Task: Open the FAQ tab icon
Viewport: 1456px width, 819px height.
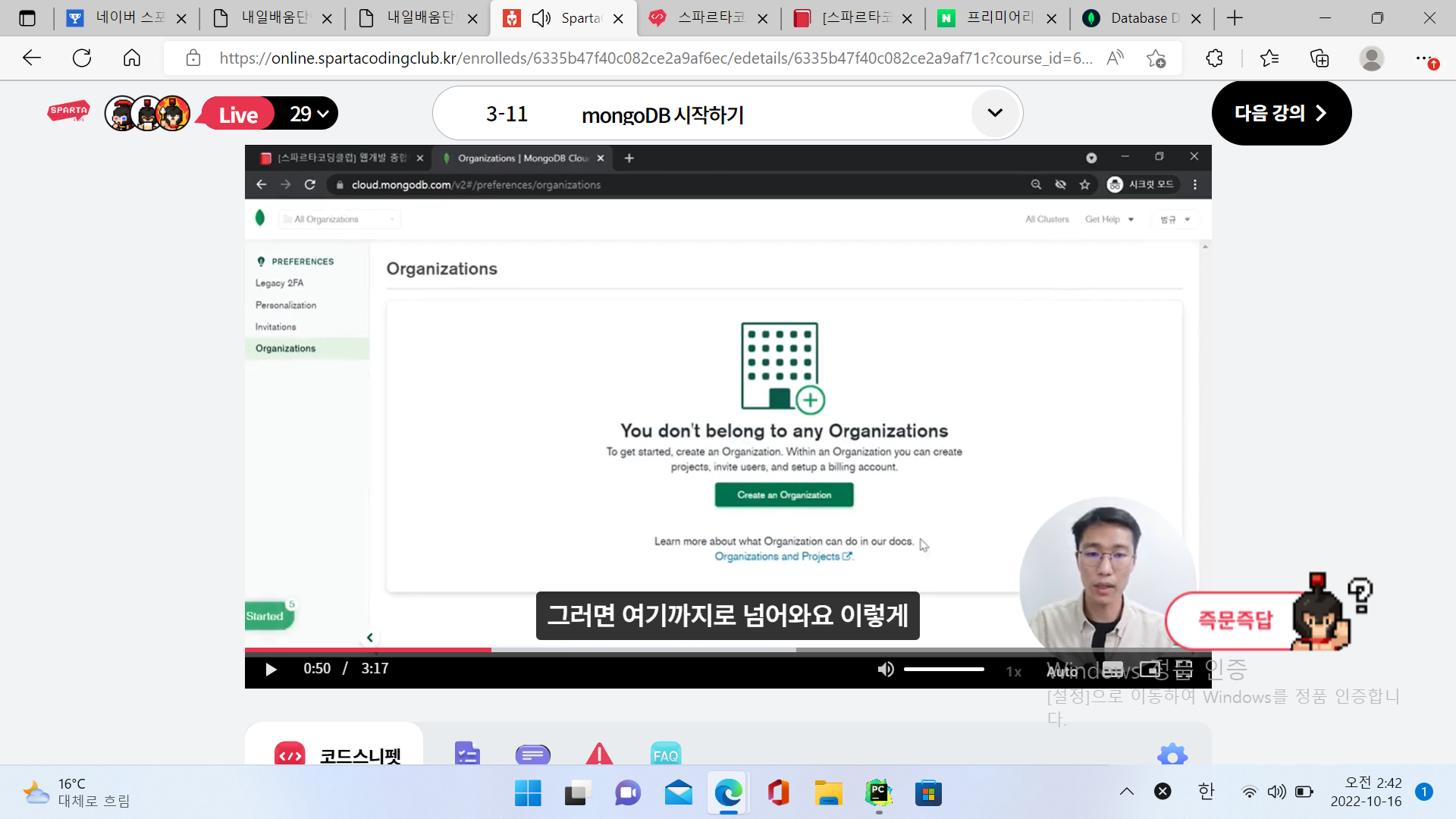Action: click(x=666, y=754)
